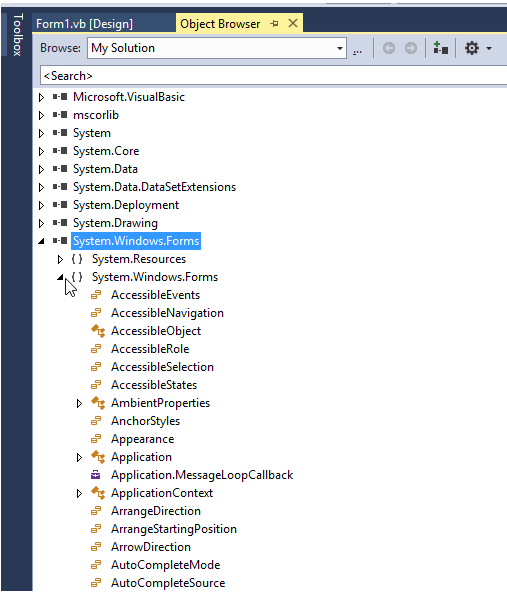Click namespace braces icon of System.Windows.Forms namespace
The image size is (507, 593).
point(77,277)
